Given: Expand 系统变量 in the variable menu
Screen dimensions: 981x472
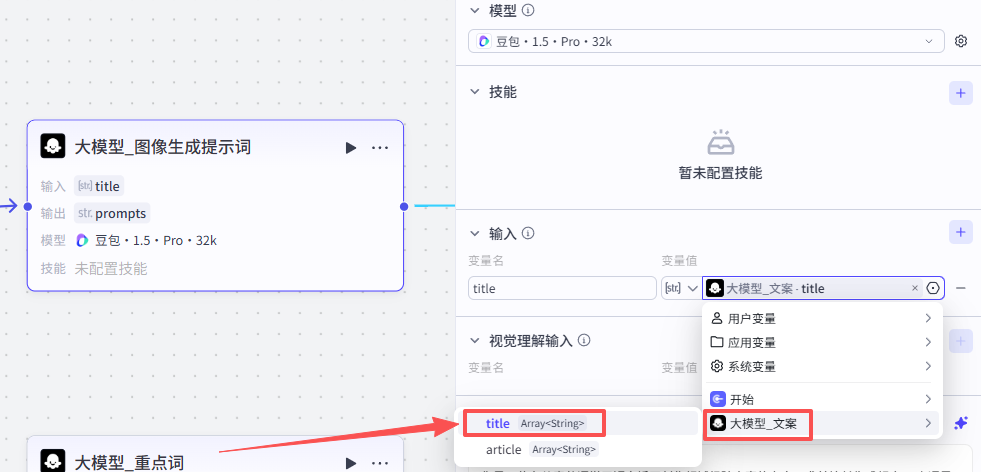Looking at the screenshot, I should pos(822,367).
